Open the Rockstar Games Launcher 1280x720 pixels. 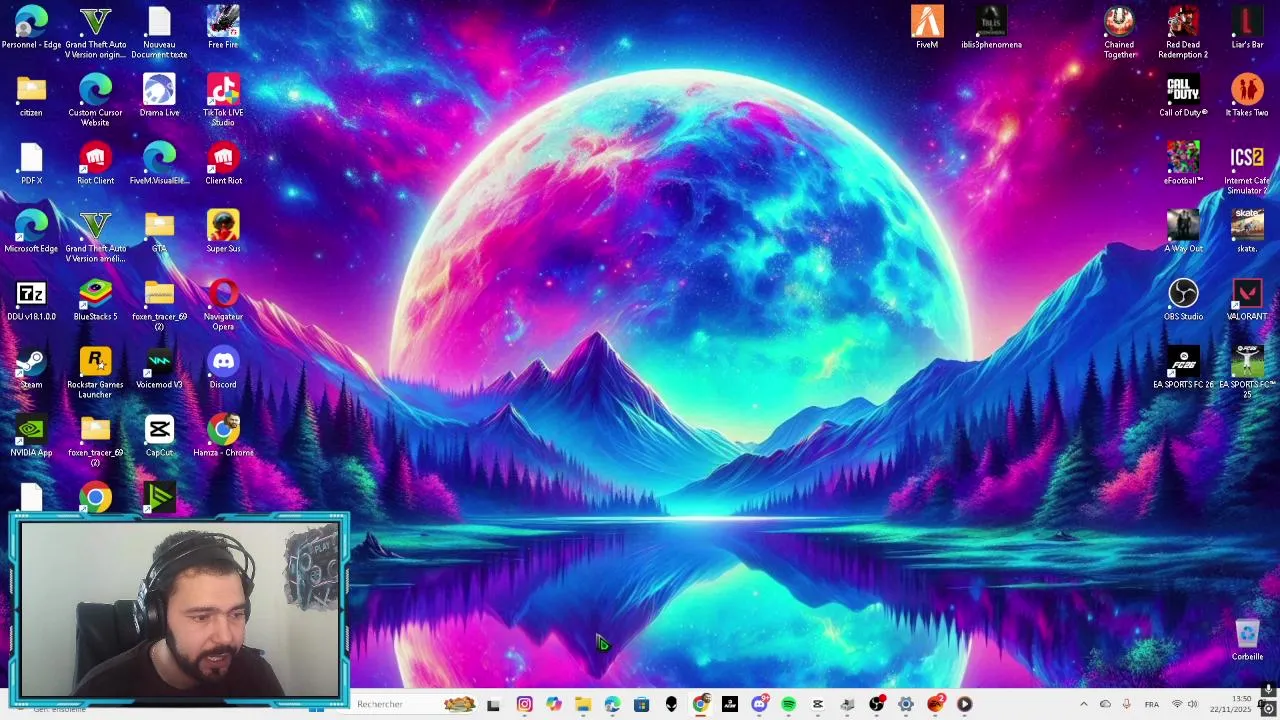(x=95, y=372)
